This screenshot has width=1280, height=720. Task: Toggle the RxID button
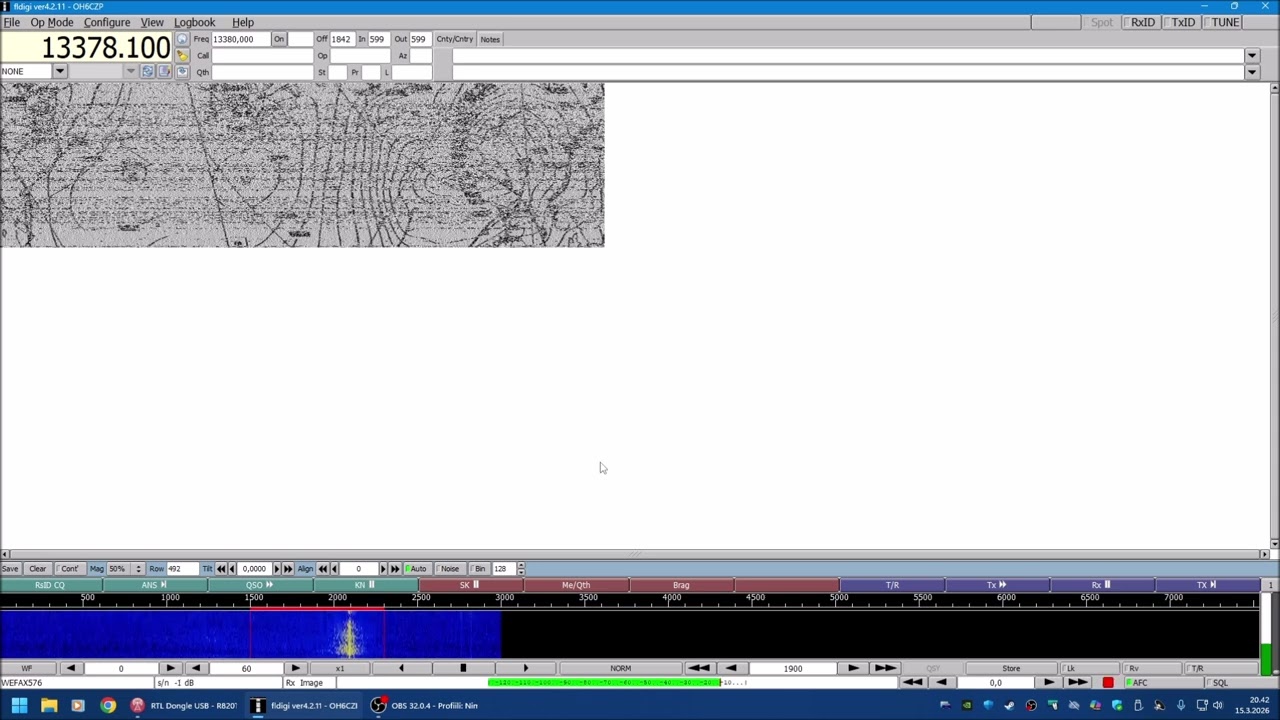1142,22
